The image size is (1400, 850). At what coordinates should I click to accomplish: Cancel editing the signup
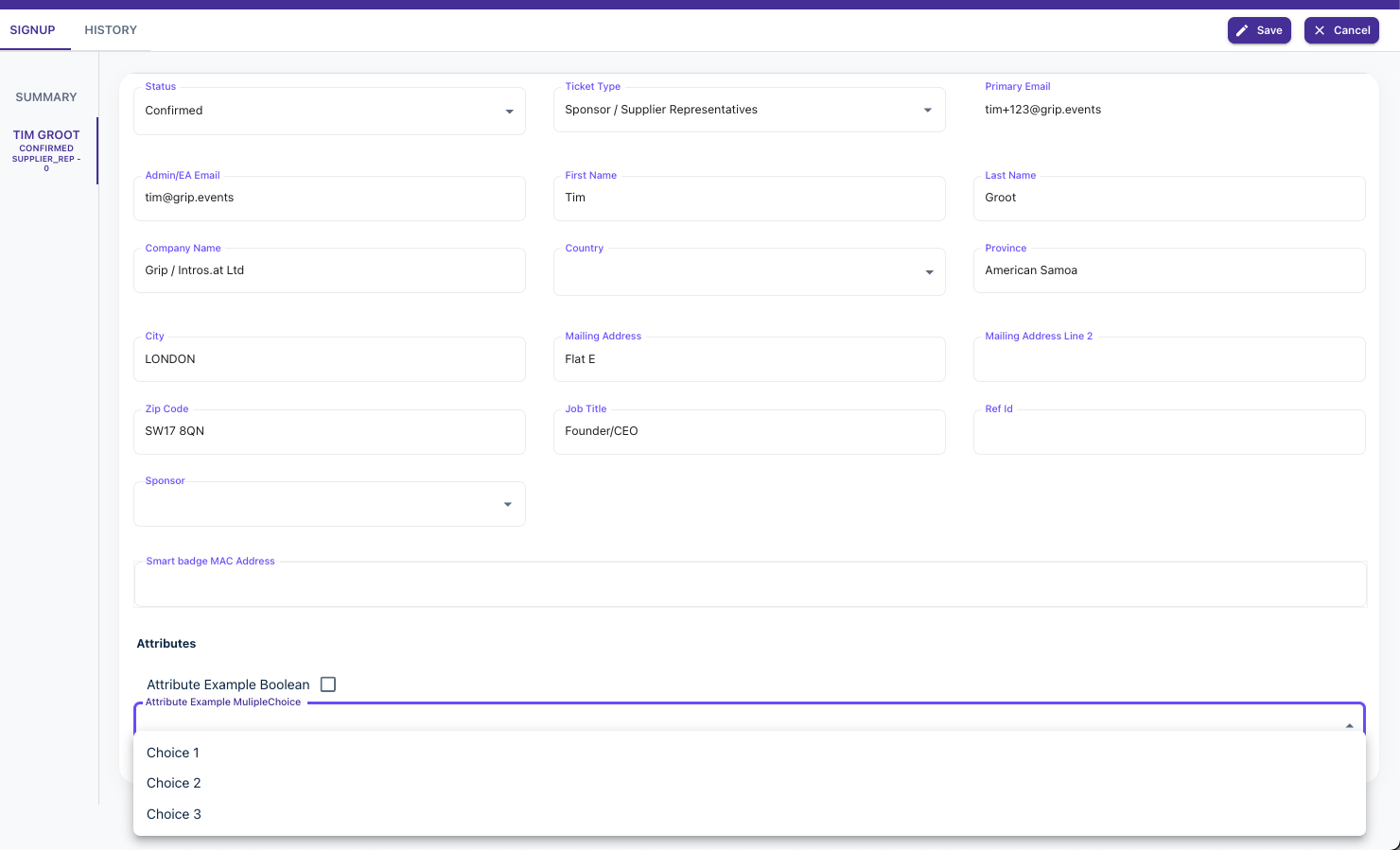coord(1341,30)
